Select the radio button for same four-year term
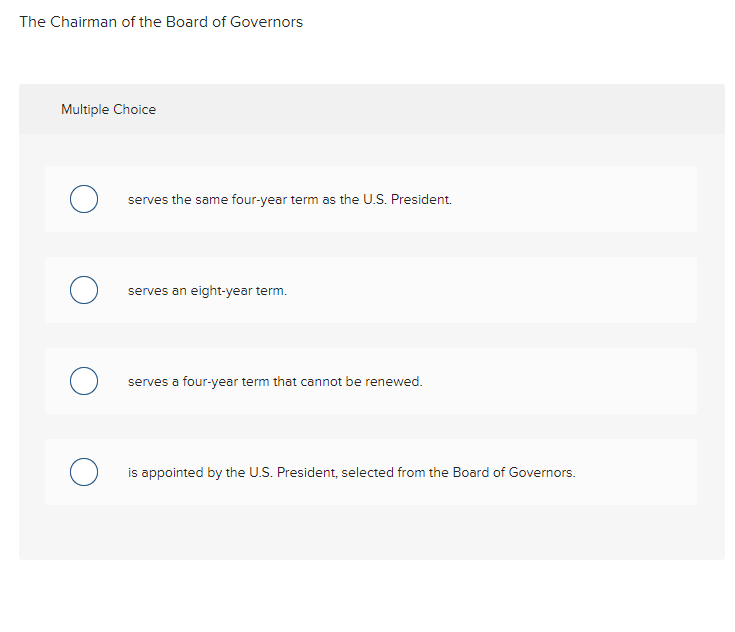 coord(83,199)
